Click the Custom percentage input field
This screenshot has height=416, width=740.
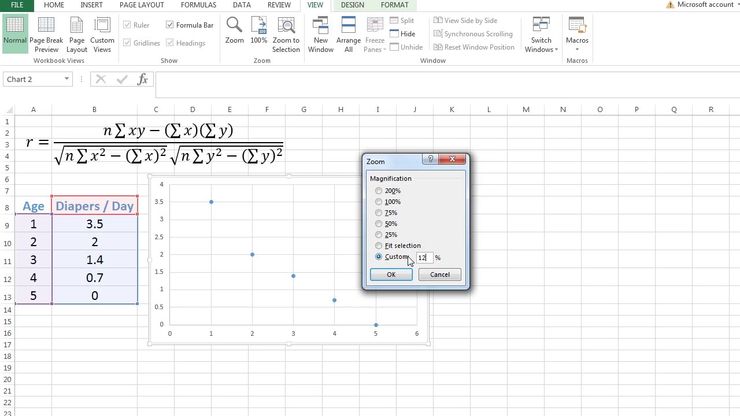click(x=423, y=257)
